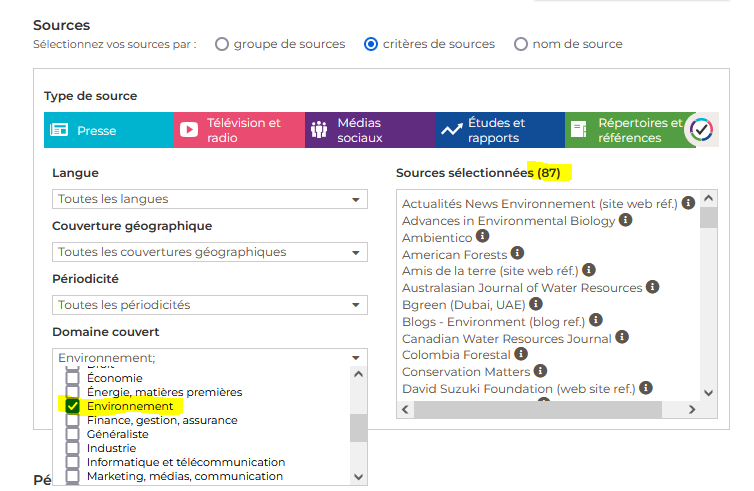The height and width of the screenshot is (491, 754).
Task: Click the Télévision et radio tab
Action: point(239,130)
